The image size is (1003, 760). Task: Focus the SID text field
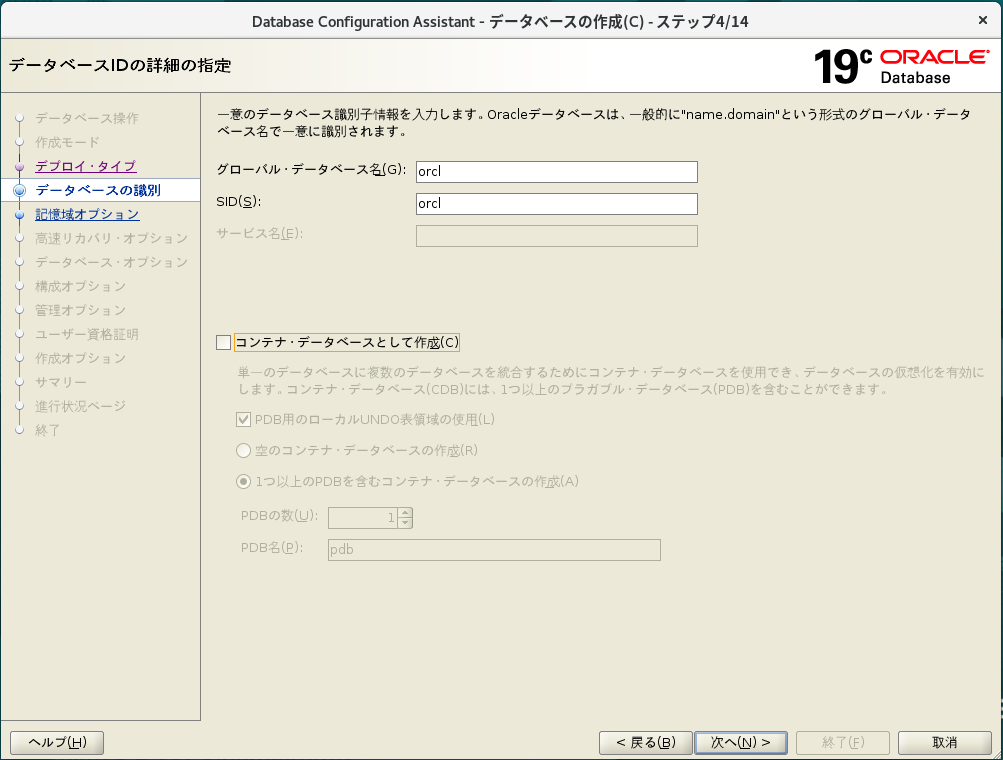pyautogui.click(x=556, y=204)
